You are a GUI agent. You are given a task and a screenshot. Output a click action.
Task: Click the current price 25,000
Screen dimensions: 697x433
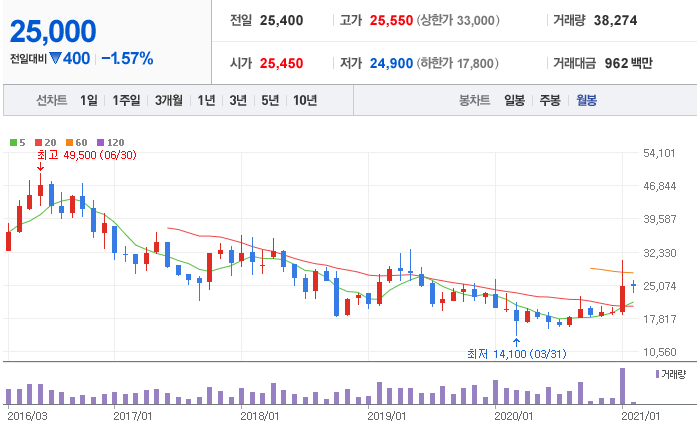[x=53, y=32]
